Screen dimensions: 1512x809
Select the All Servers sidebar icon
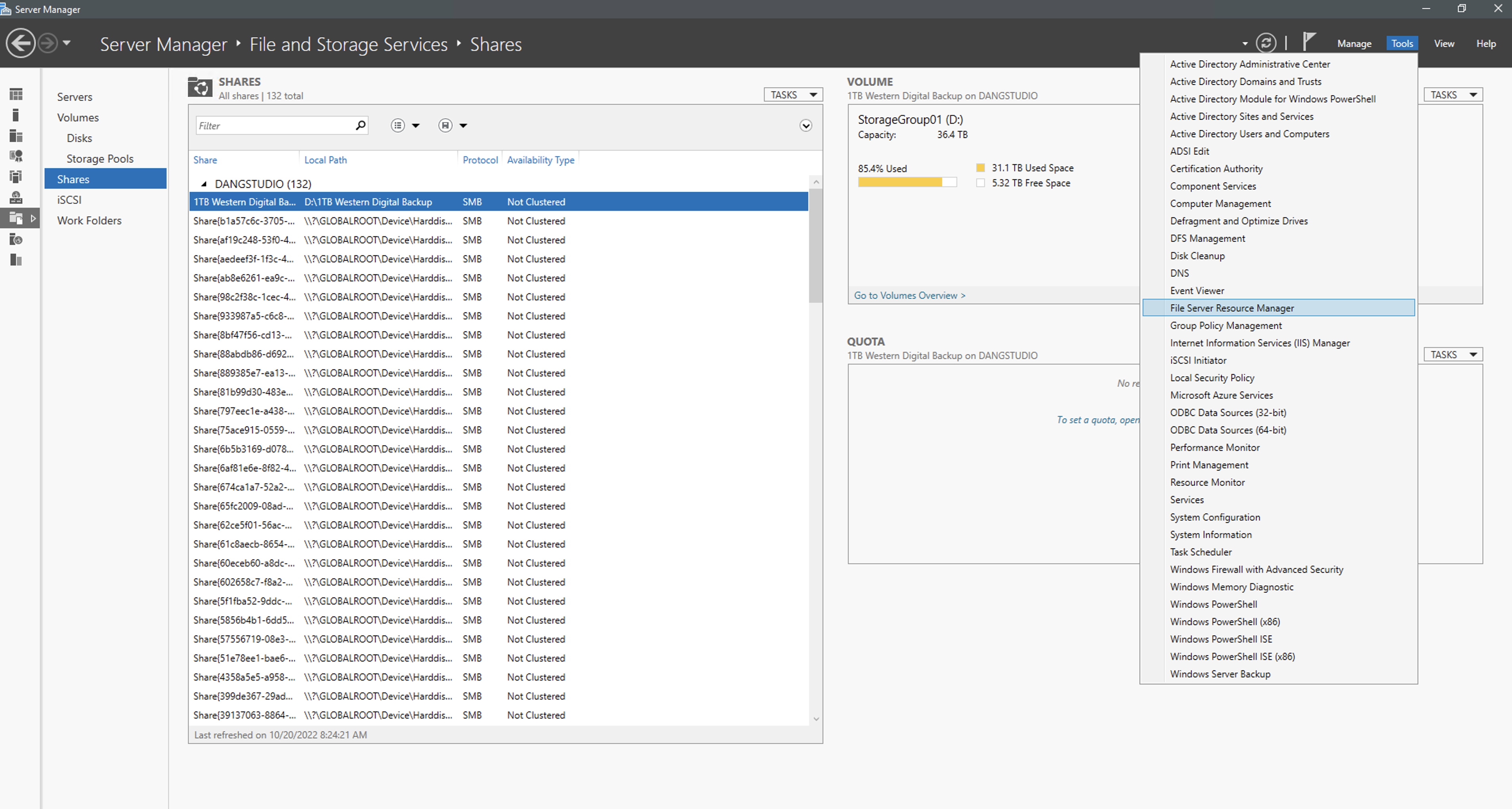tap(16, 135)
